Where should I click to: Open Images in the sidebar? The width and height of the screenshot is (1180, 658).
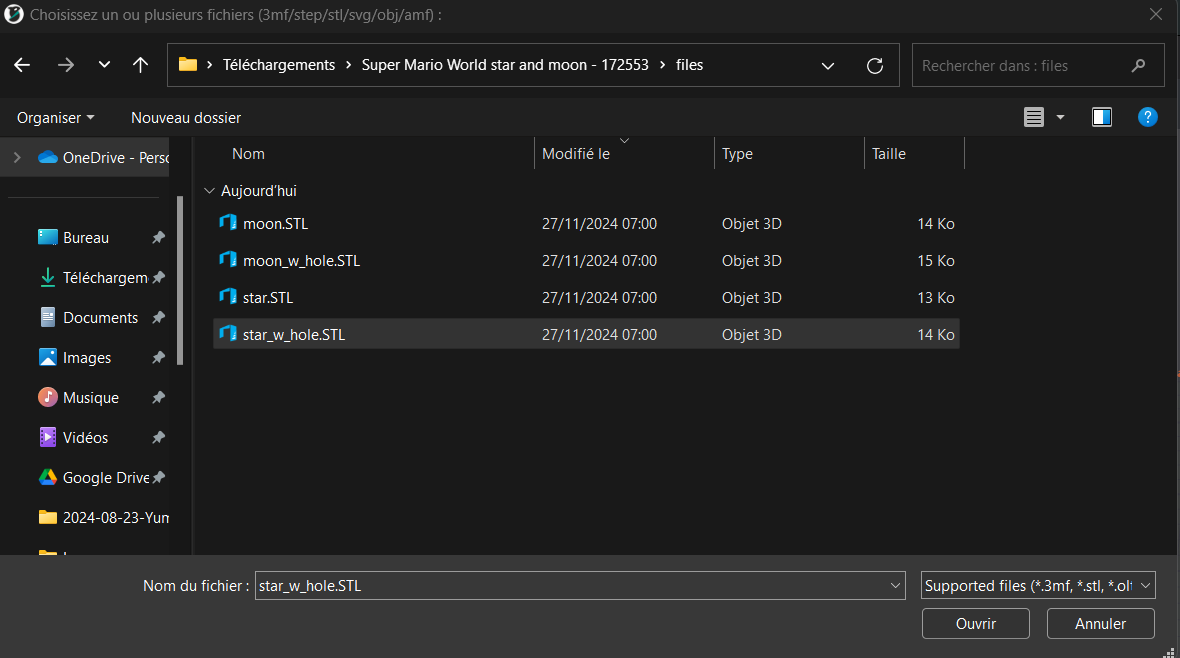point(75,358)
